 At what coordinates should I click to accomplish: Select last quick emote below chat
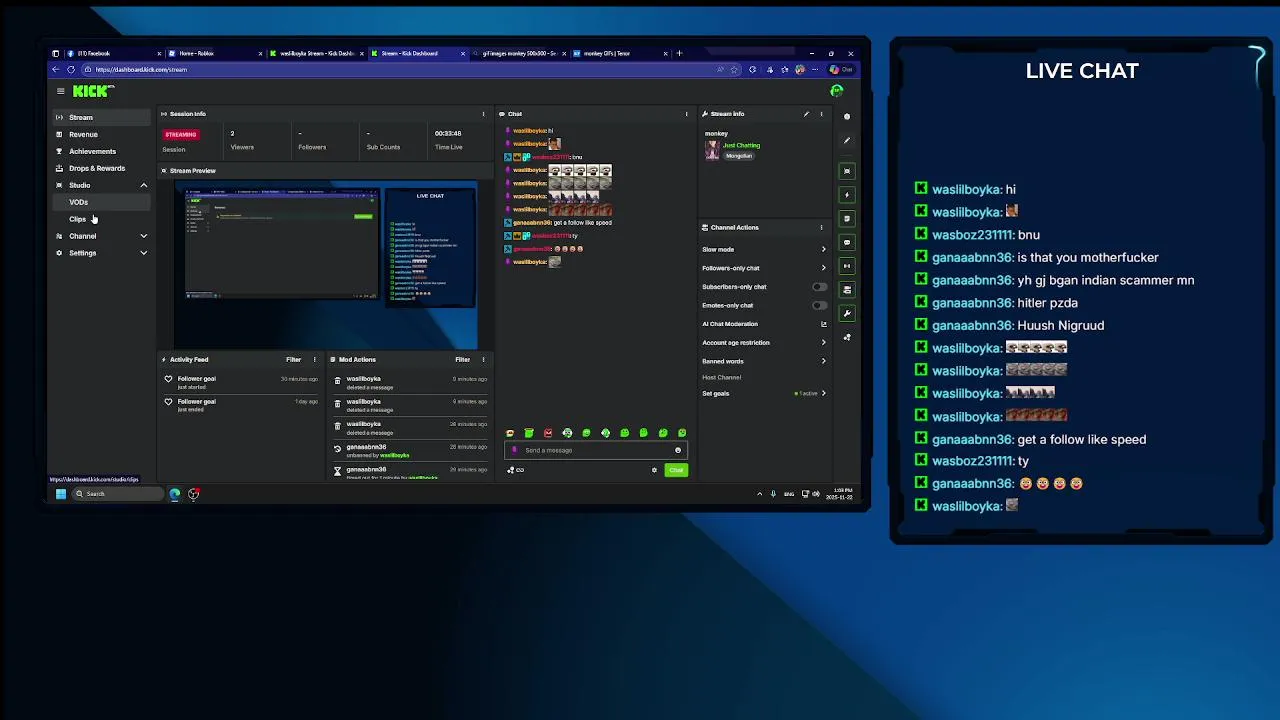(x=682, y=433)
